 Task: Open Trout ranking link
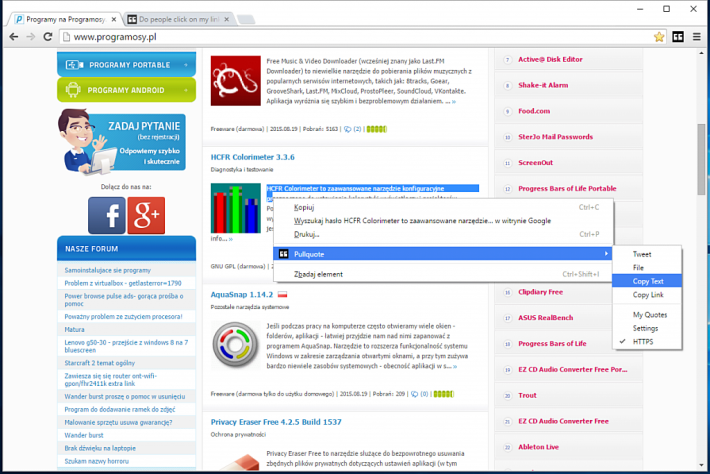point(527,395)
